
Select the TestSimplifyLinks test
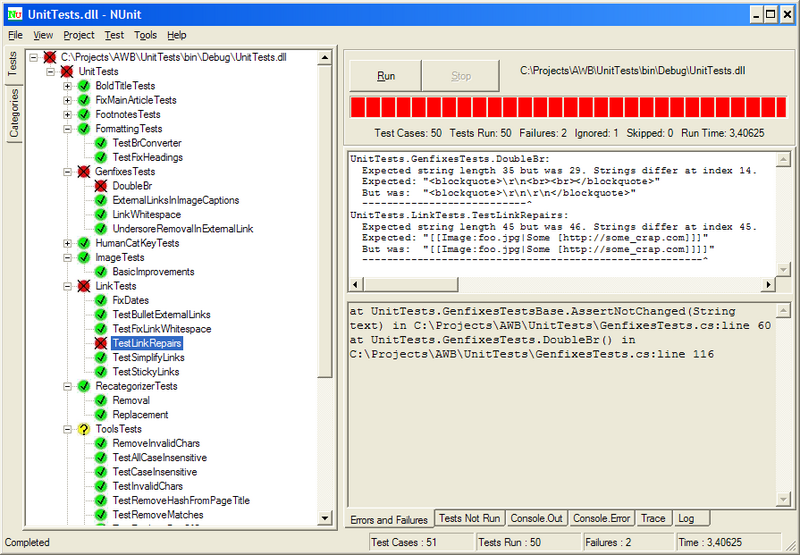[148, 357]
